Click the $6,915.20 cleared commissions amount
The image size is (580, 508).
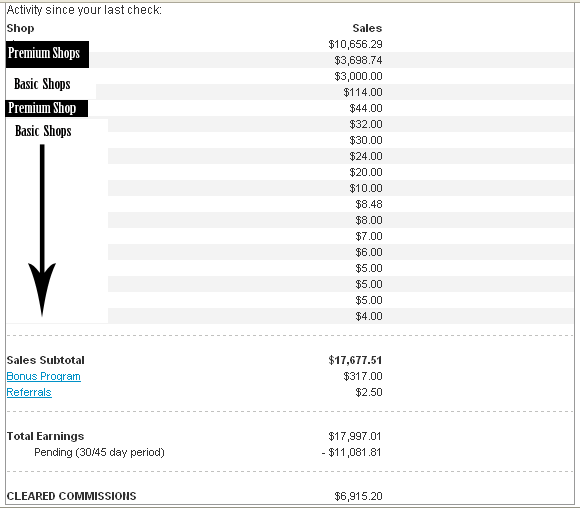point(358,496)
